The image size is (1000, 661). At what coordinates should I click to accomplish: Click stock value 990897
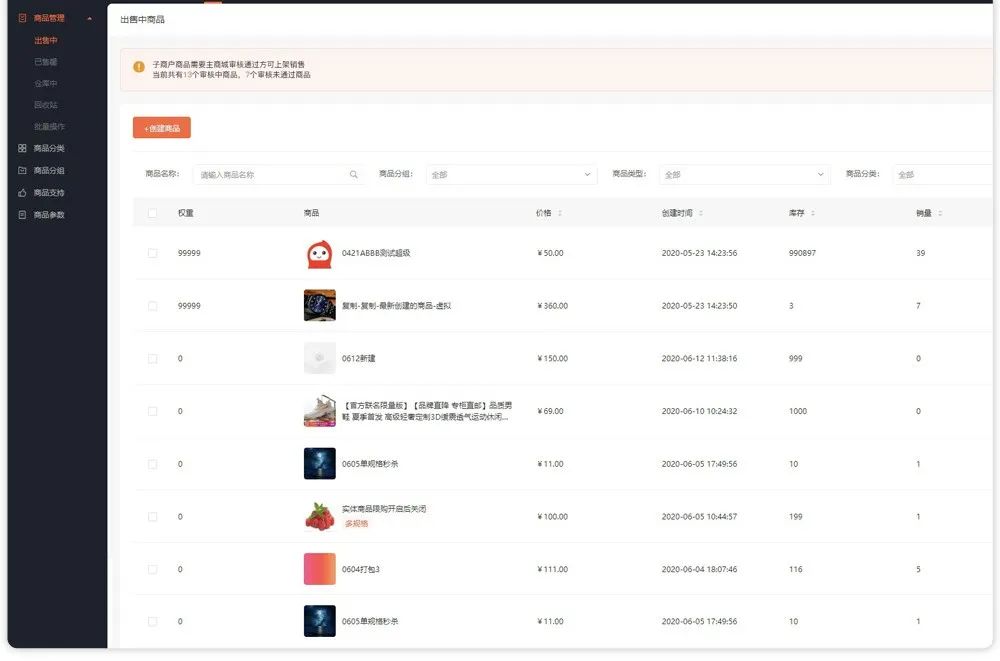(x=802, y=253)
